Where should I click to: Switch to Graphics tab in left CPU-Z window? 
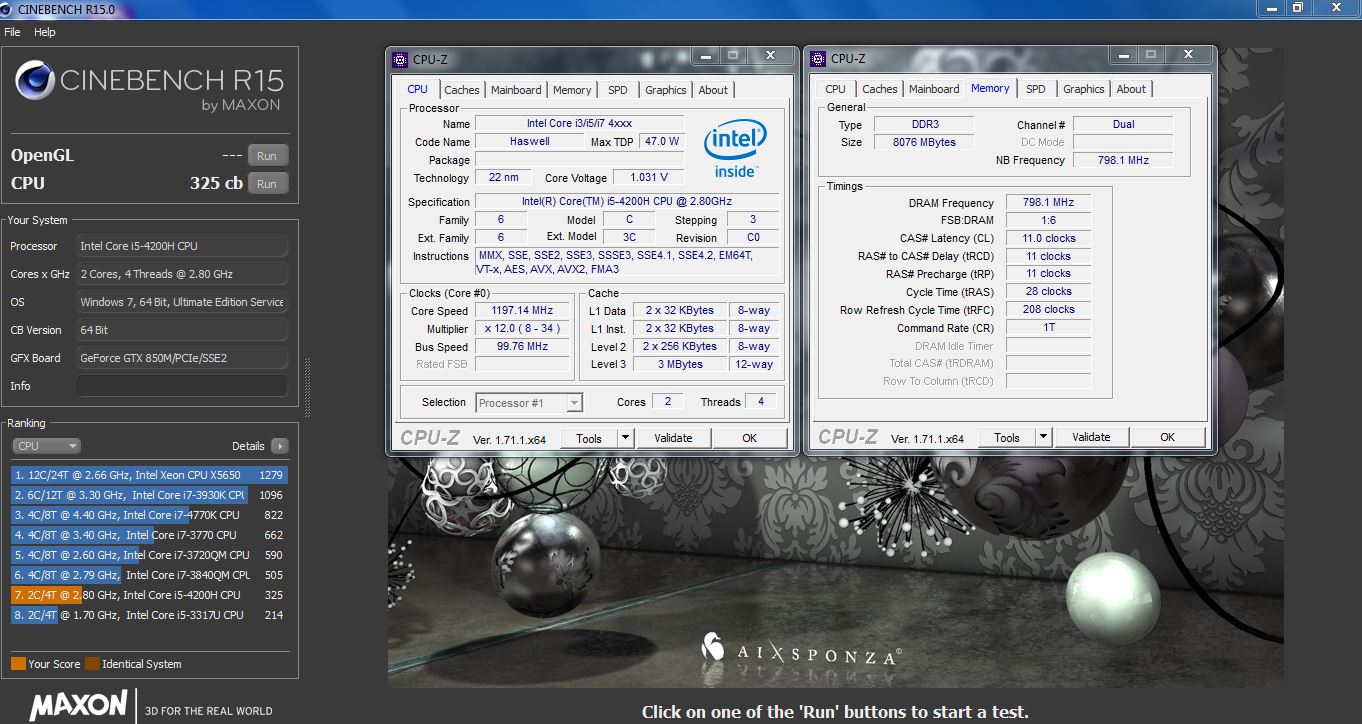pyautogui.click(x=666, y=90)
